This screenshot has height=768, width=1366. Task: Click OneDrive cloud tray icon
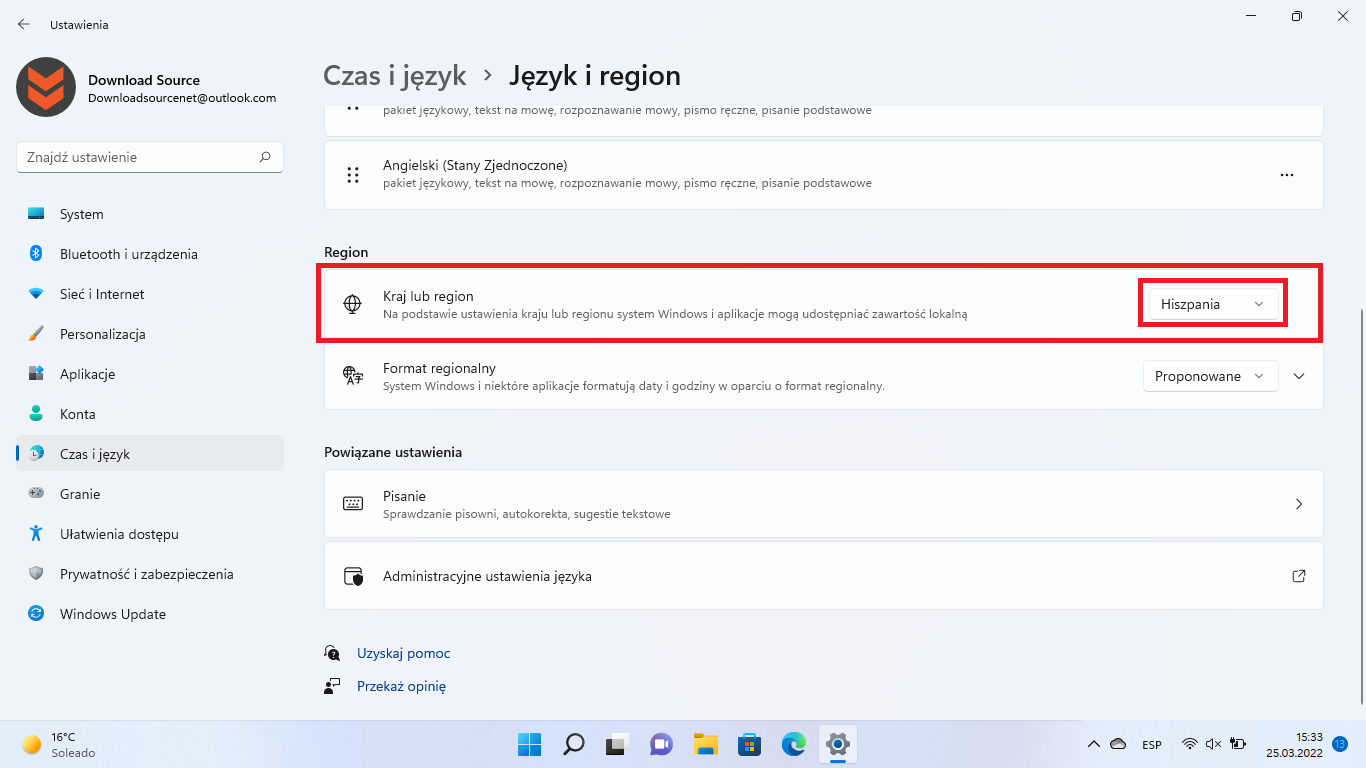tap(1119, 744)
